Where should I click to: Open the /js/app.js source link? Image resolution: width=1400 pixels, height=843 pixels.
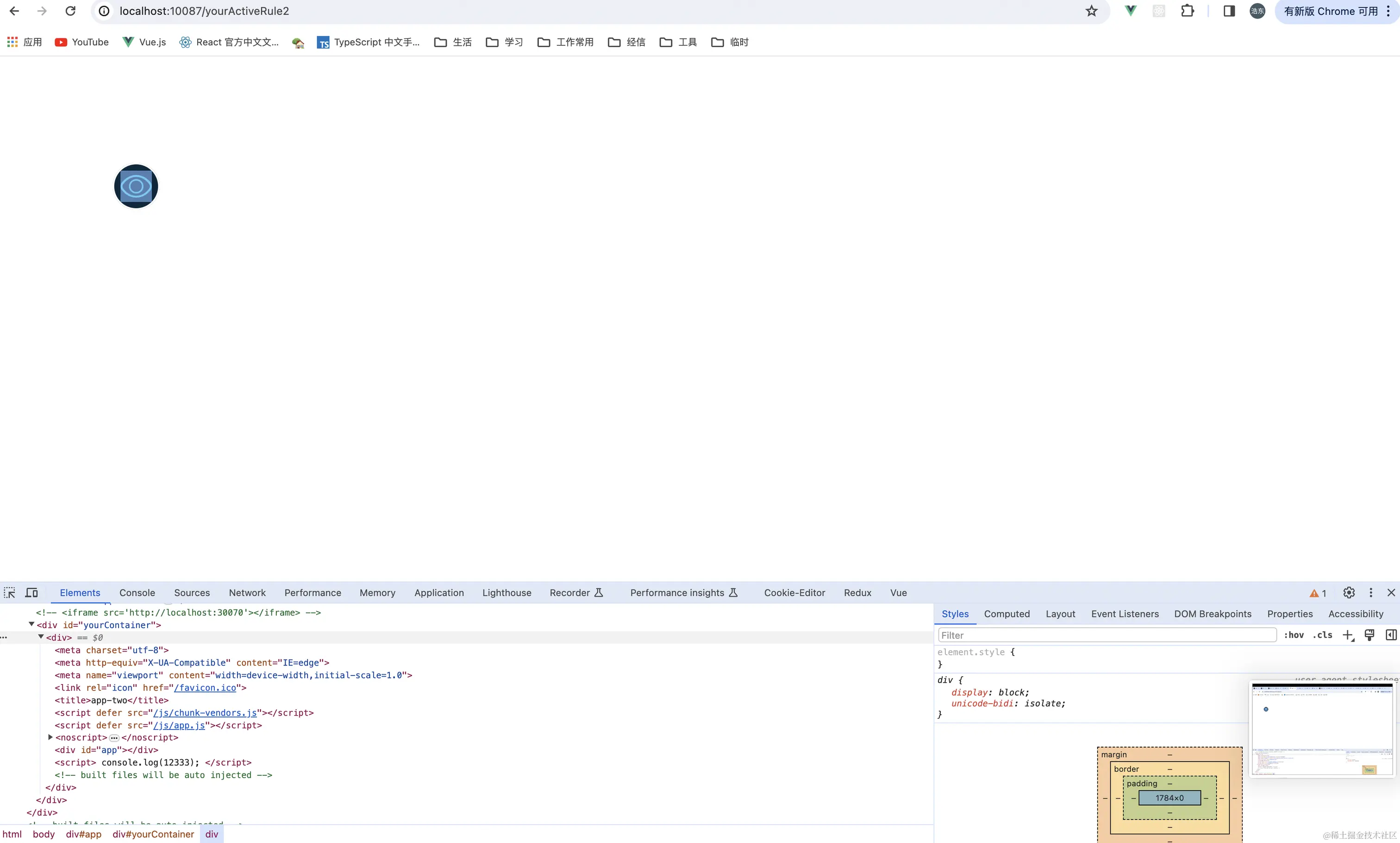[179, 725]
